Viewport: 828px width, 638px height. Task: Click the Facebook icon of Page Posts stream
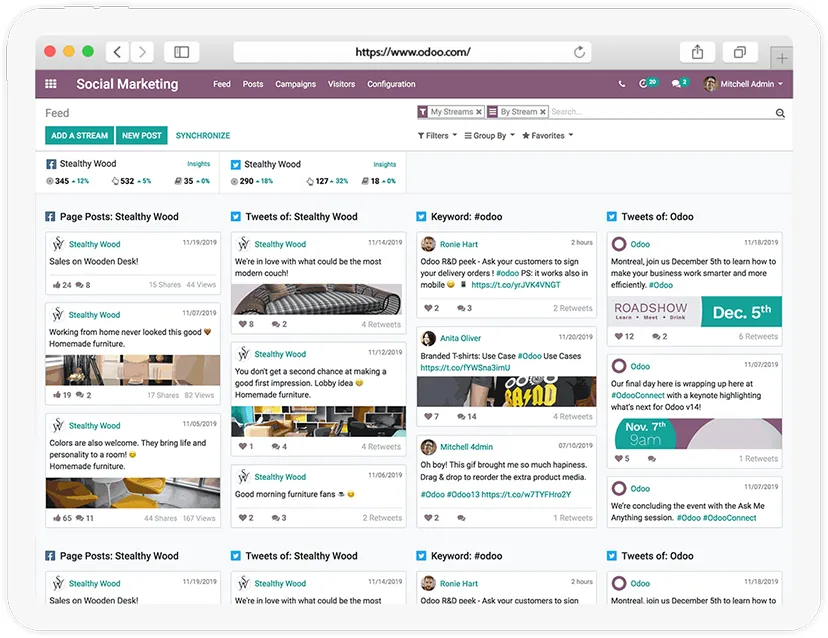tap(50, 217)
